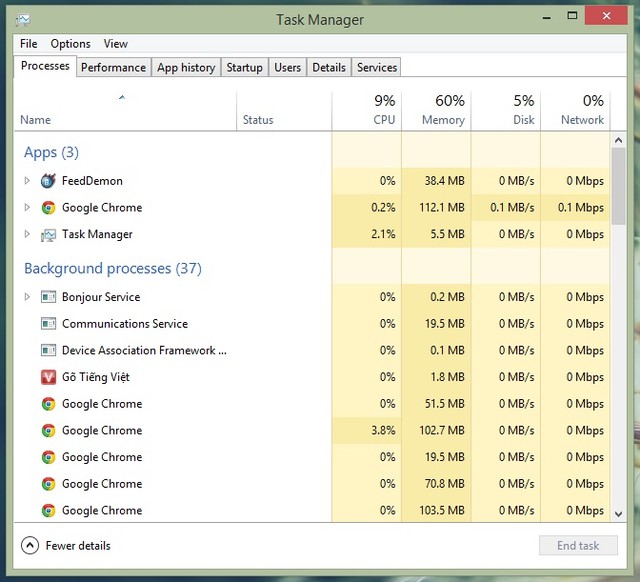The image size is (640, 582).
Task: Click the Communications Service icon
Action: pos(48,324)
